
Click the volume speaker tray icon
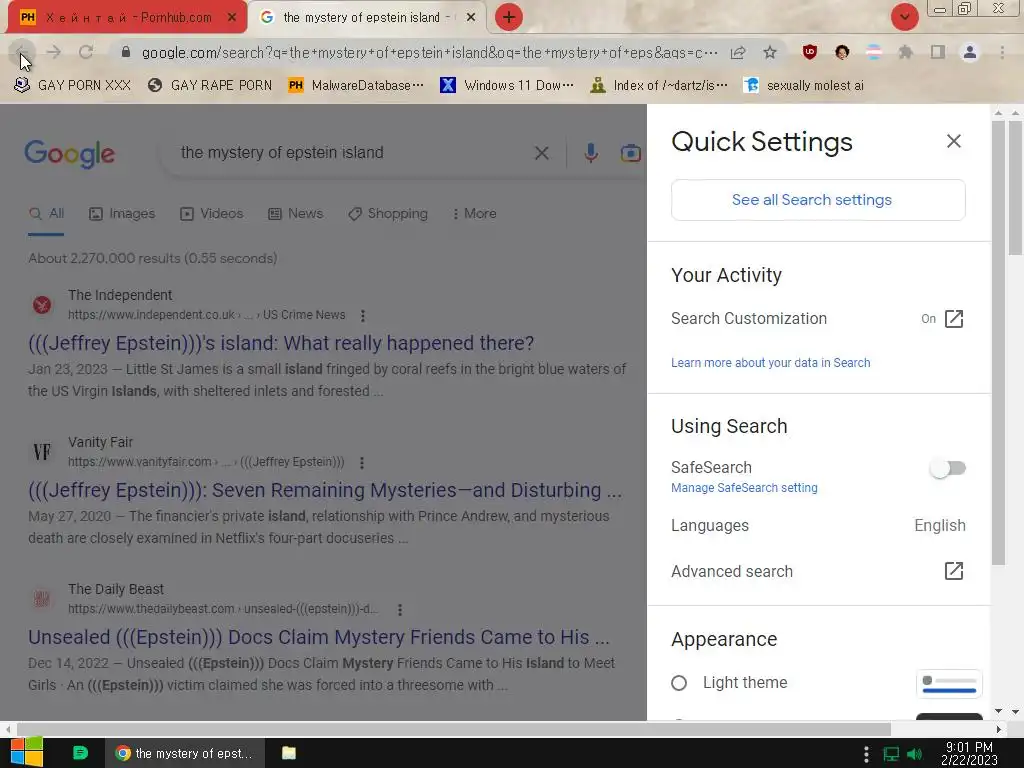pyautogui.click(x=915, y=754)
